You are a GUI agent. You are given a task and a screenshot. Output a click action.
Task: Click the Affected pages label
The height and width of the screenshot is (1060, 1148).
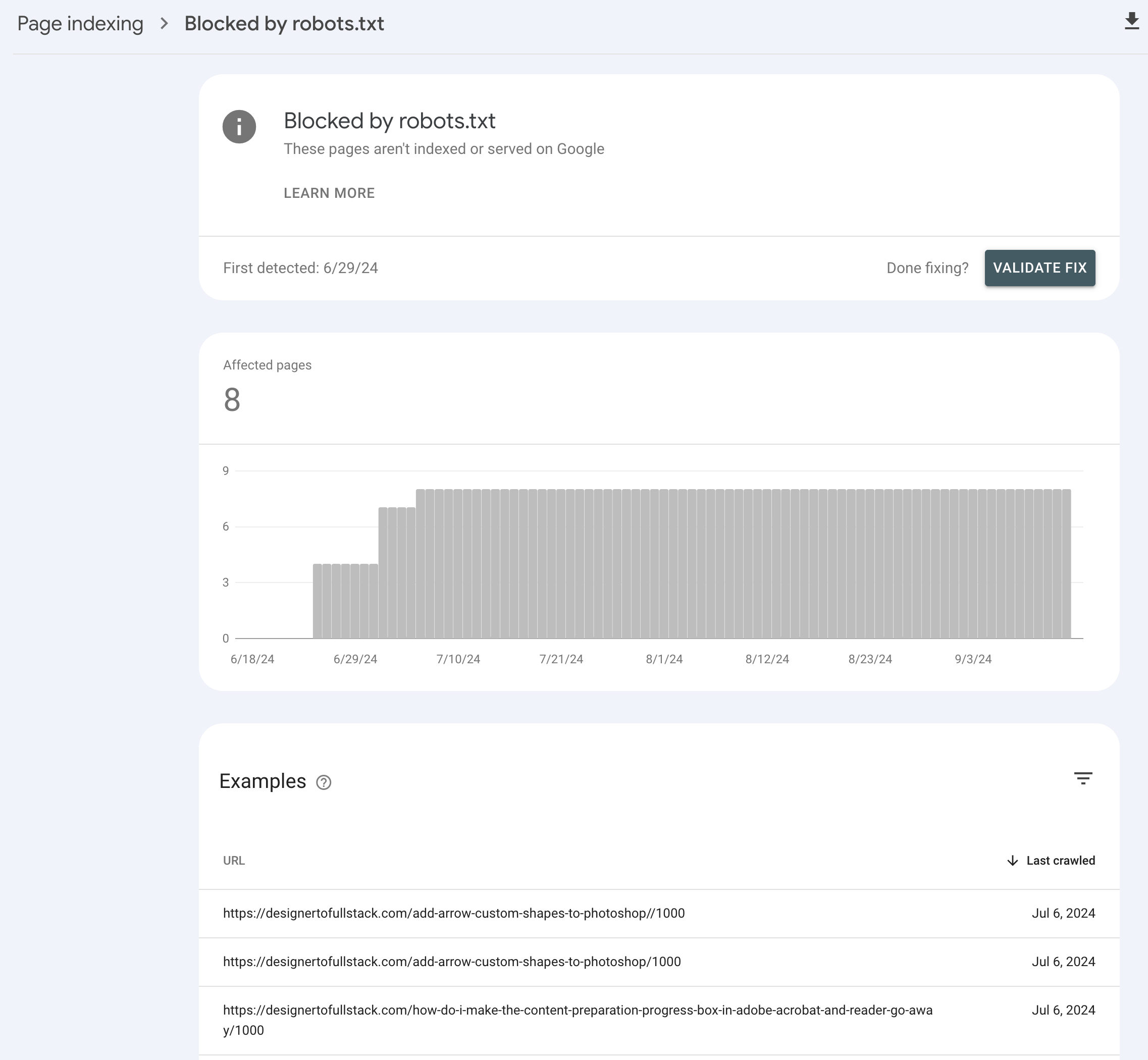[267, 365]
